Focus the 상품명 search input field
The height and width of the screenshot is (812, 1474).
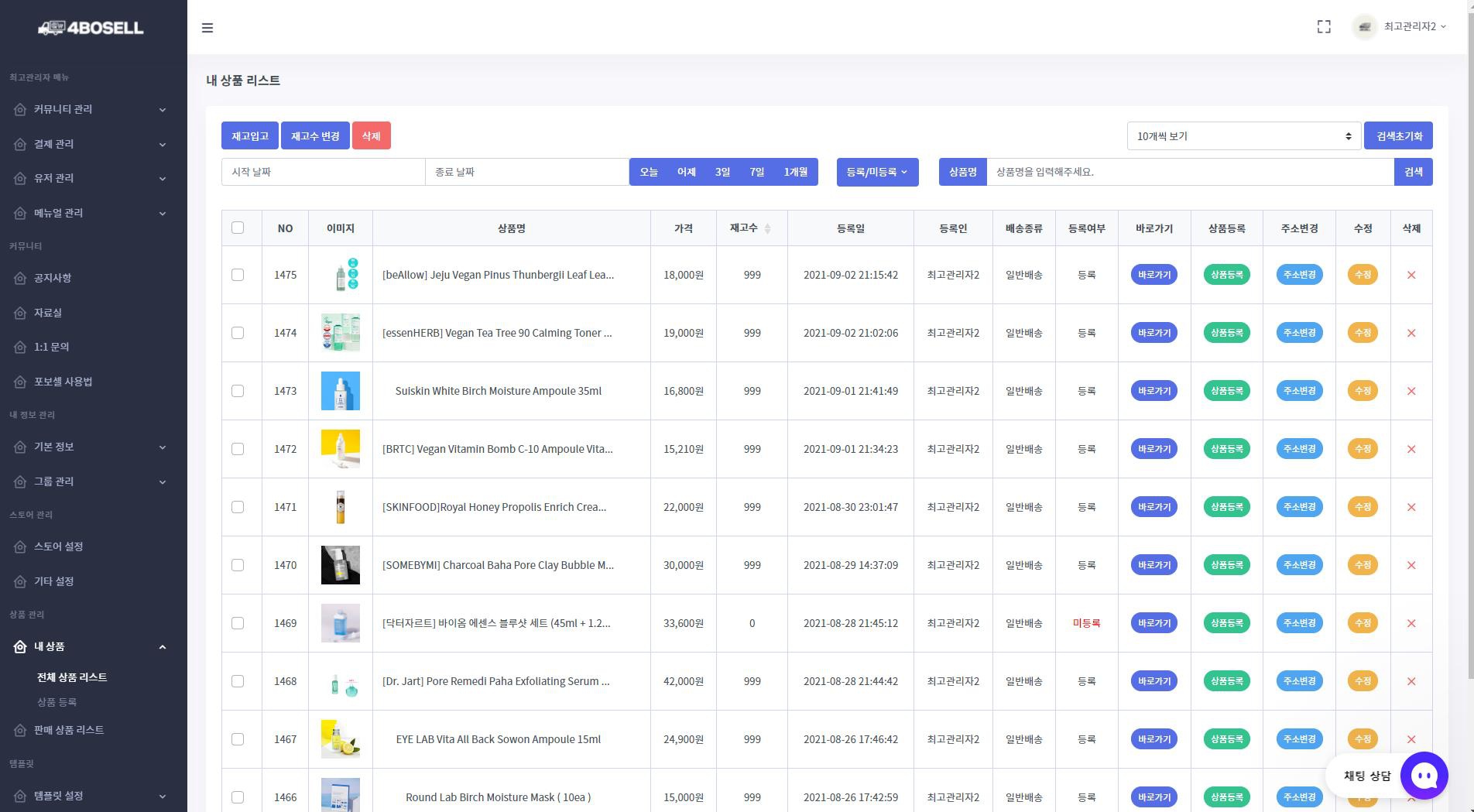1190,172
